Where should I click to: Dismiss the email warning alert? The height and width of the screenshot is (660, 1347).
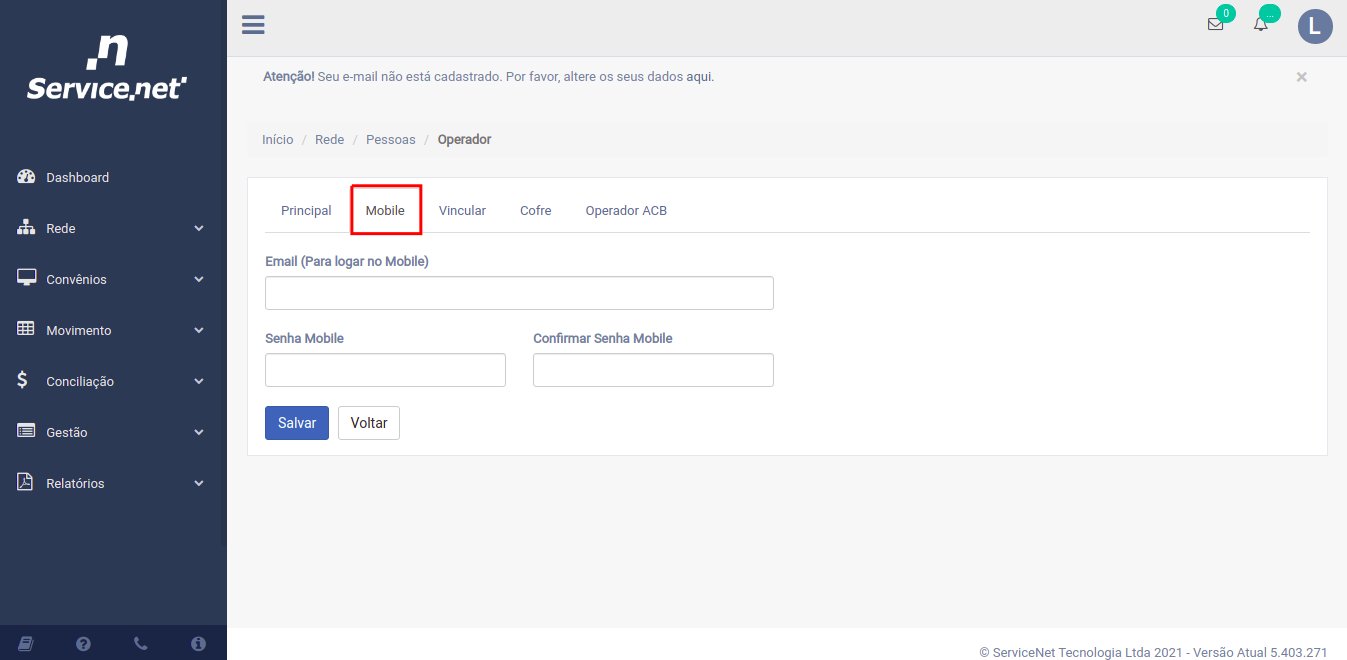(1301, 77)
